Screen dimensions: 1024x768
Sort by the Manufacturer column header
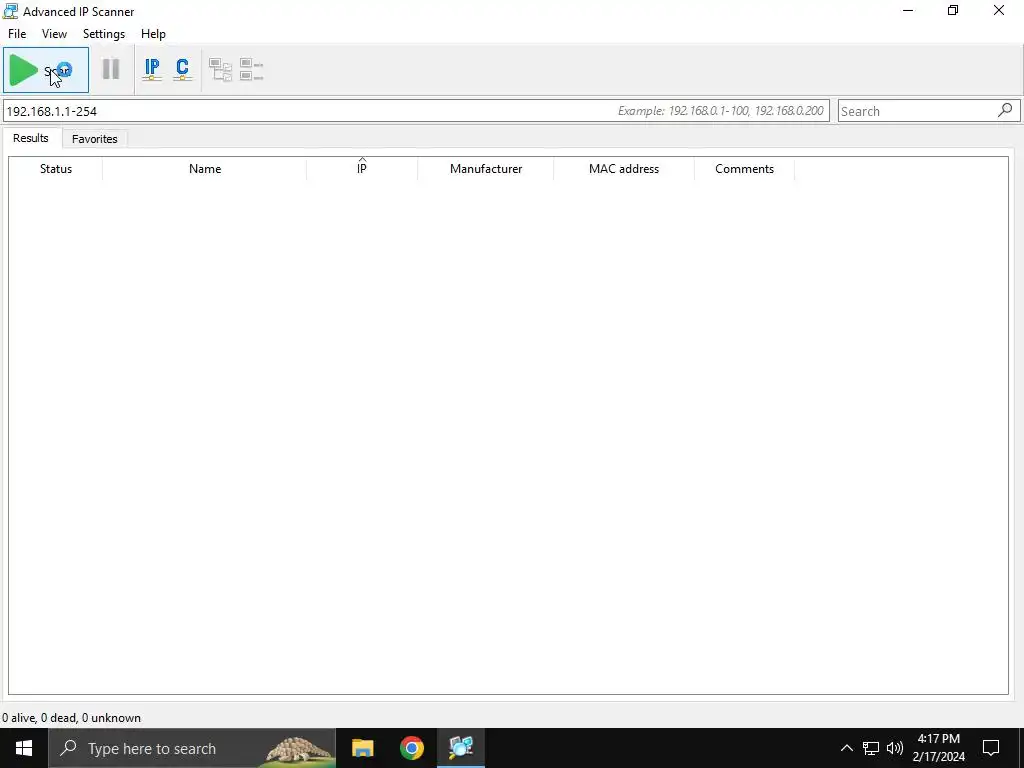[486, 168]
